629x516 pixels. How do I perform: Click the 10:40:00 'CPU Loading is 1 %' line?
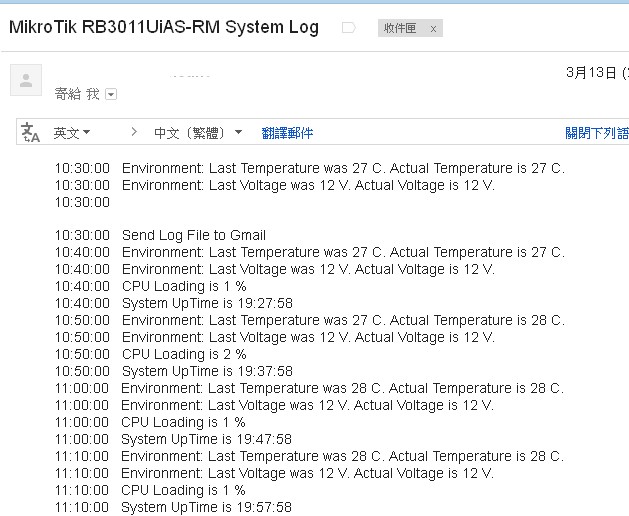(x=150, y=286)
